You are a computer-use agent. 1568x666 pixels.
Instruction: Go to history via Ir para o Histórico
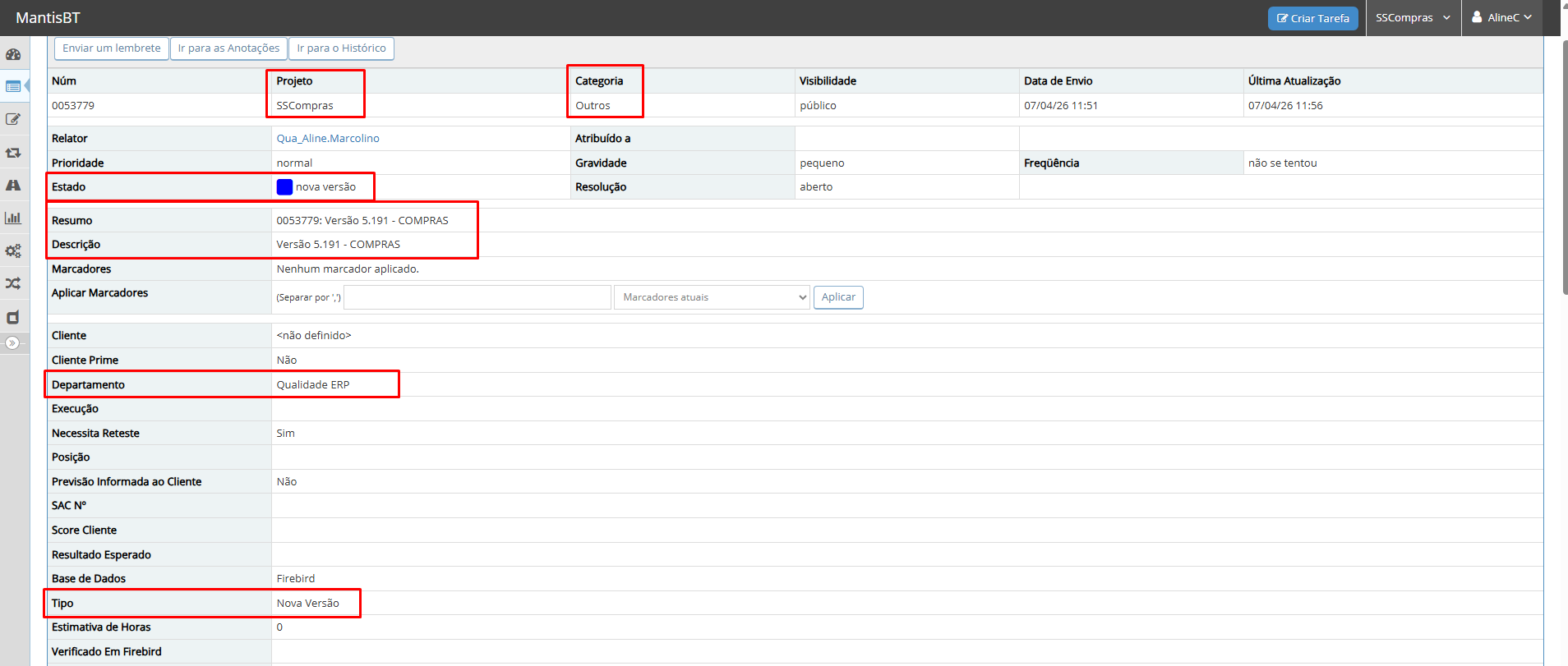tap(341, 48)
